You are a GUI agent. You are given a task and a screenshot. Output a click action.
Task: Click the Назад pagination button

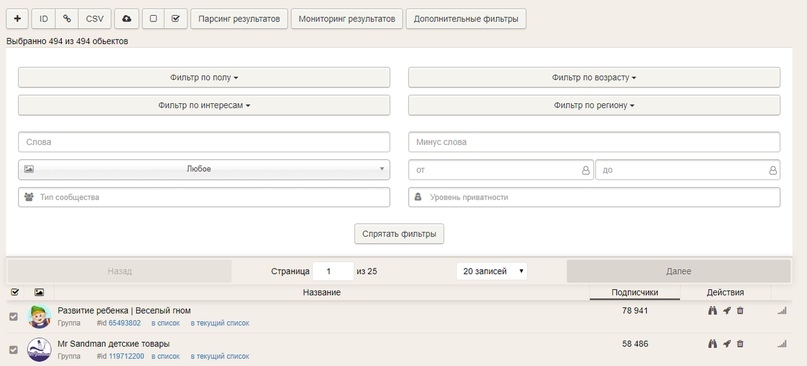119,271
